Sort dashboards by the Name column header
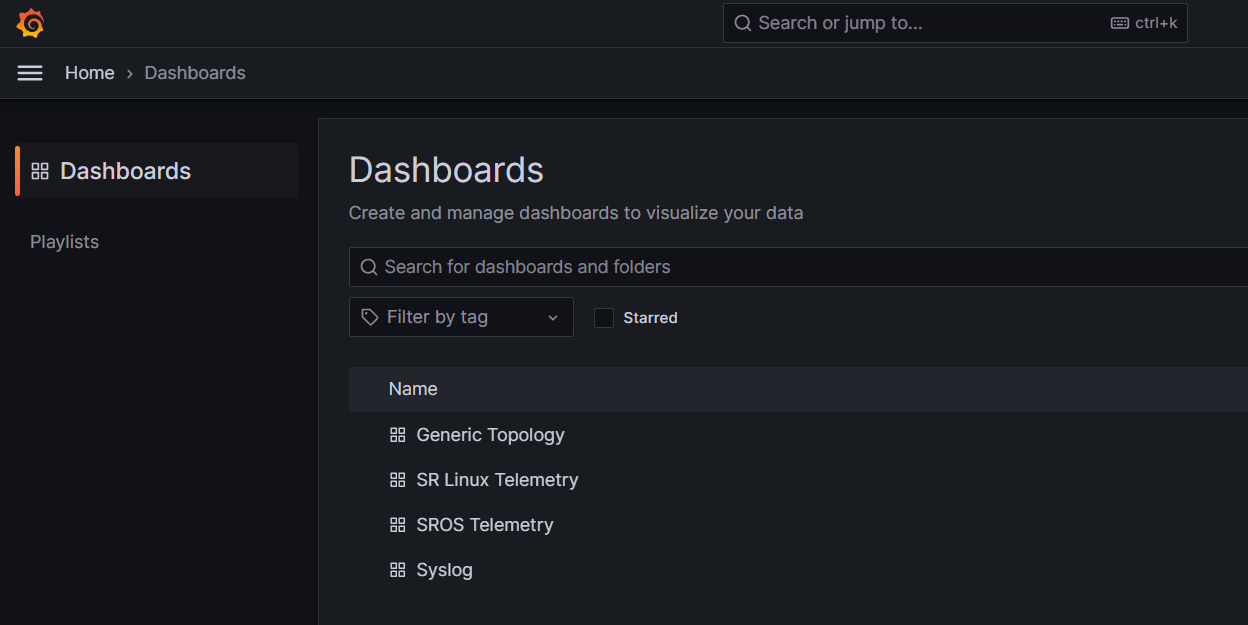 413,388
